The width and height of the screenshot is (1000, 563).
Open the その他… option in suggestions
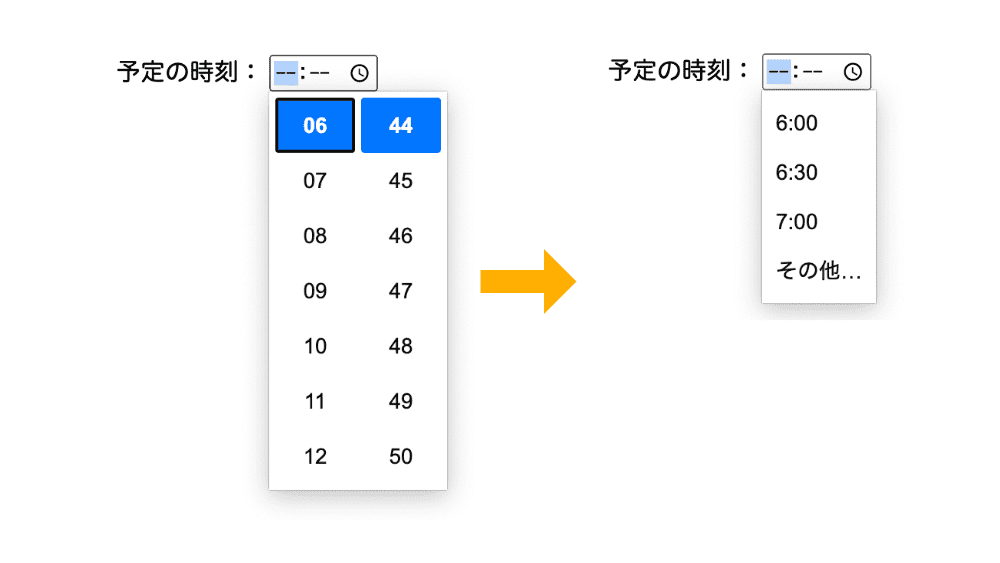819,270
